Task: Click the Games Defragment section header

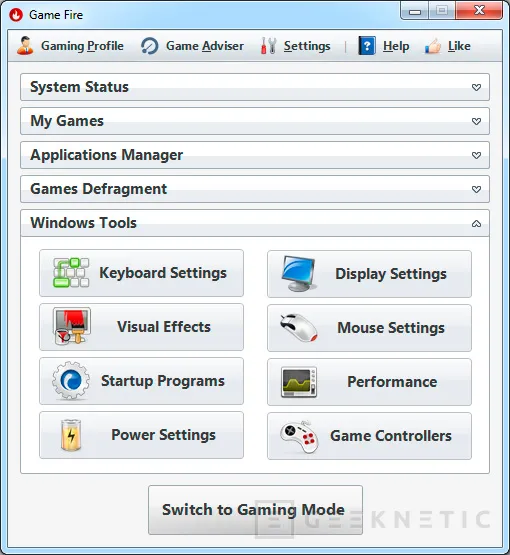Action: (x=255, y=189)
